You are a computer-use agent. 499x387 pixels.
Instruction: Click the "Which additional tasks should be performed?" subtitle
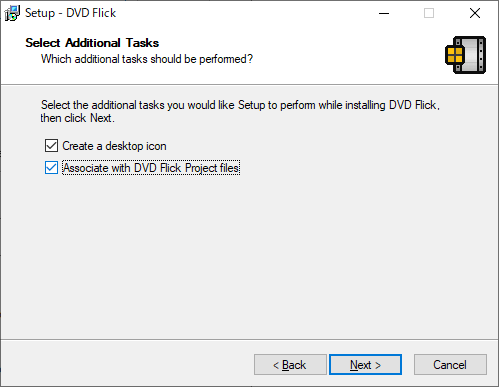[x=147, y=59]
